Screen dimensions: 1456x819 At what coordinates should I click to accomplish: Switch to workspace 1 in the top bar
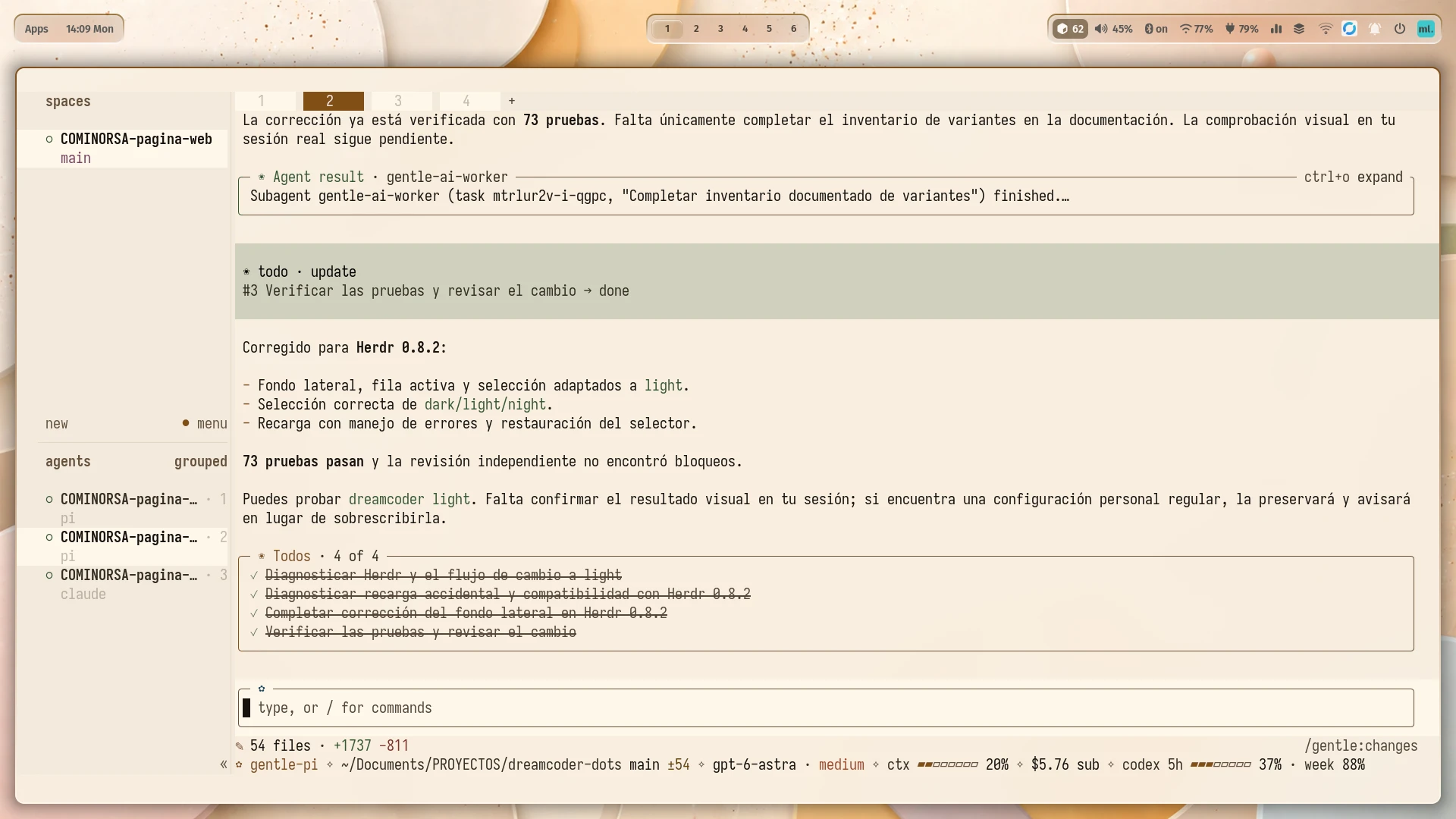pyautogui.click(x=667, y=29)
